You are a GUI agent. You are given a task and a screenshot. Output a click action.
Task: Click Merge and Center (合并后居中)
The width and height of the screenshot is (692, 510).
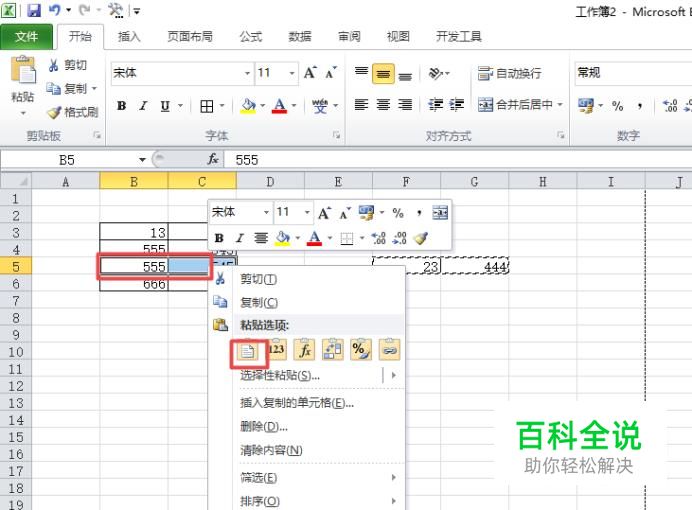click(515, 105)
